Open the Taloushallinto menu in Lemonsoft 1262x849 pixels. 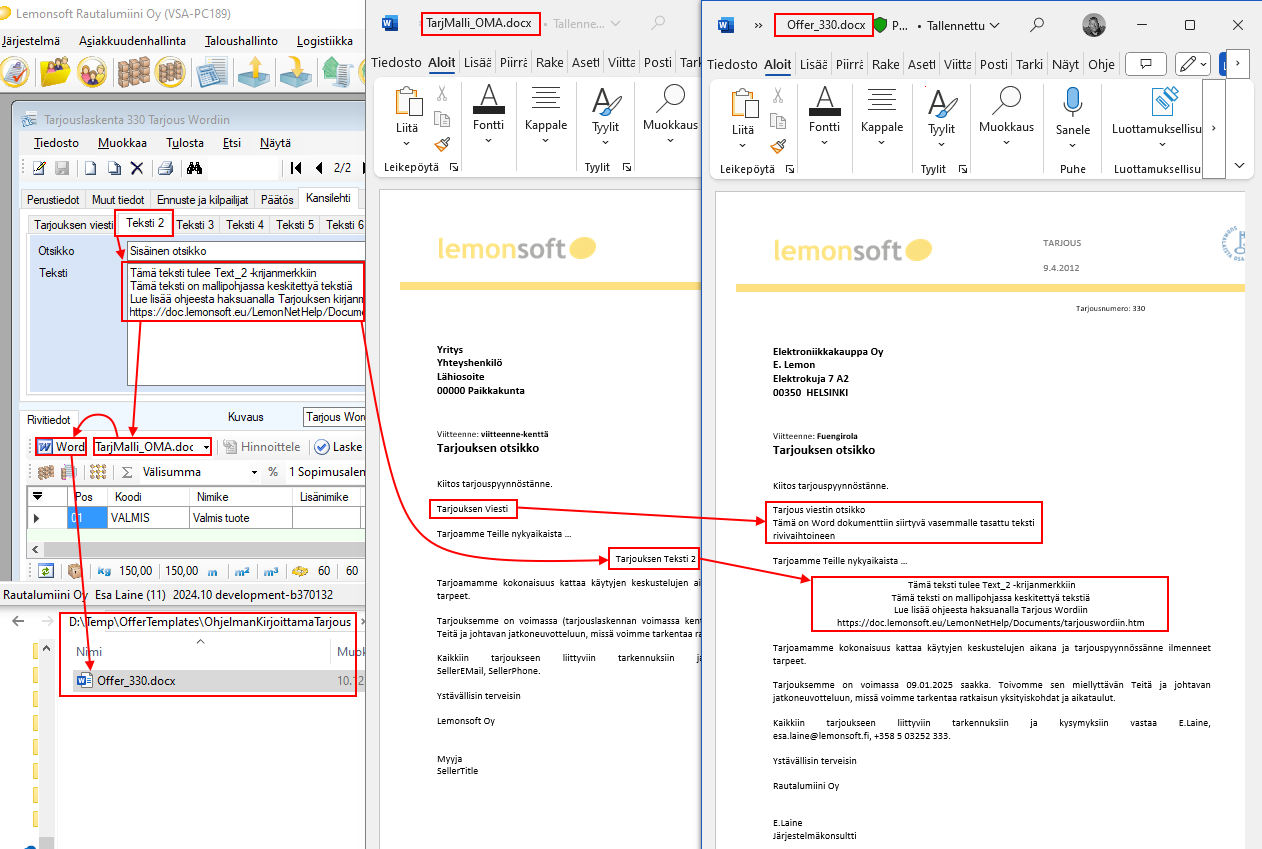pyautogui.click(x=241, y=41)
